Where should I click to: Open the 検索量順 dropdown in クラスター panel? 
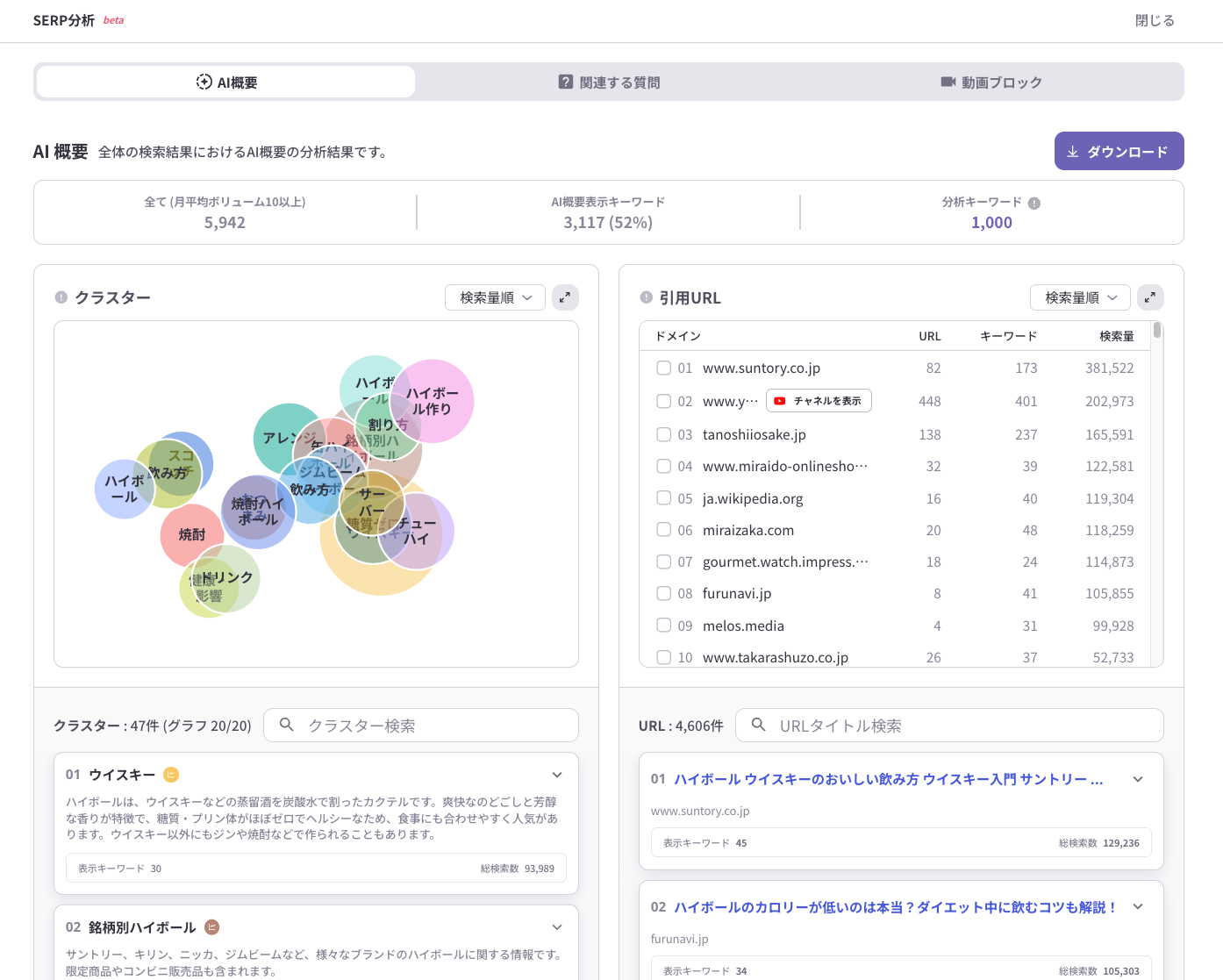[x=495, y=297]
